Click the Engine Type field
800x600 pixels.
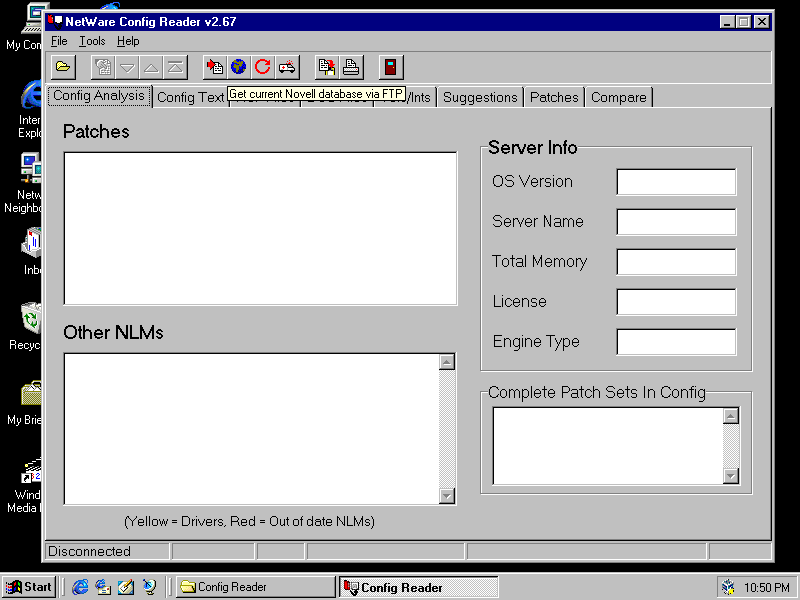[676, 342]
